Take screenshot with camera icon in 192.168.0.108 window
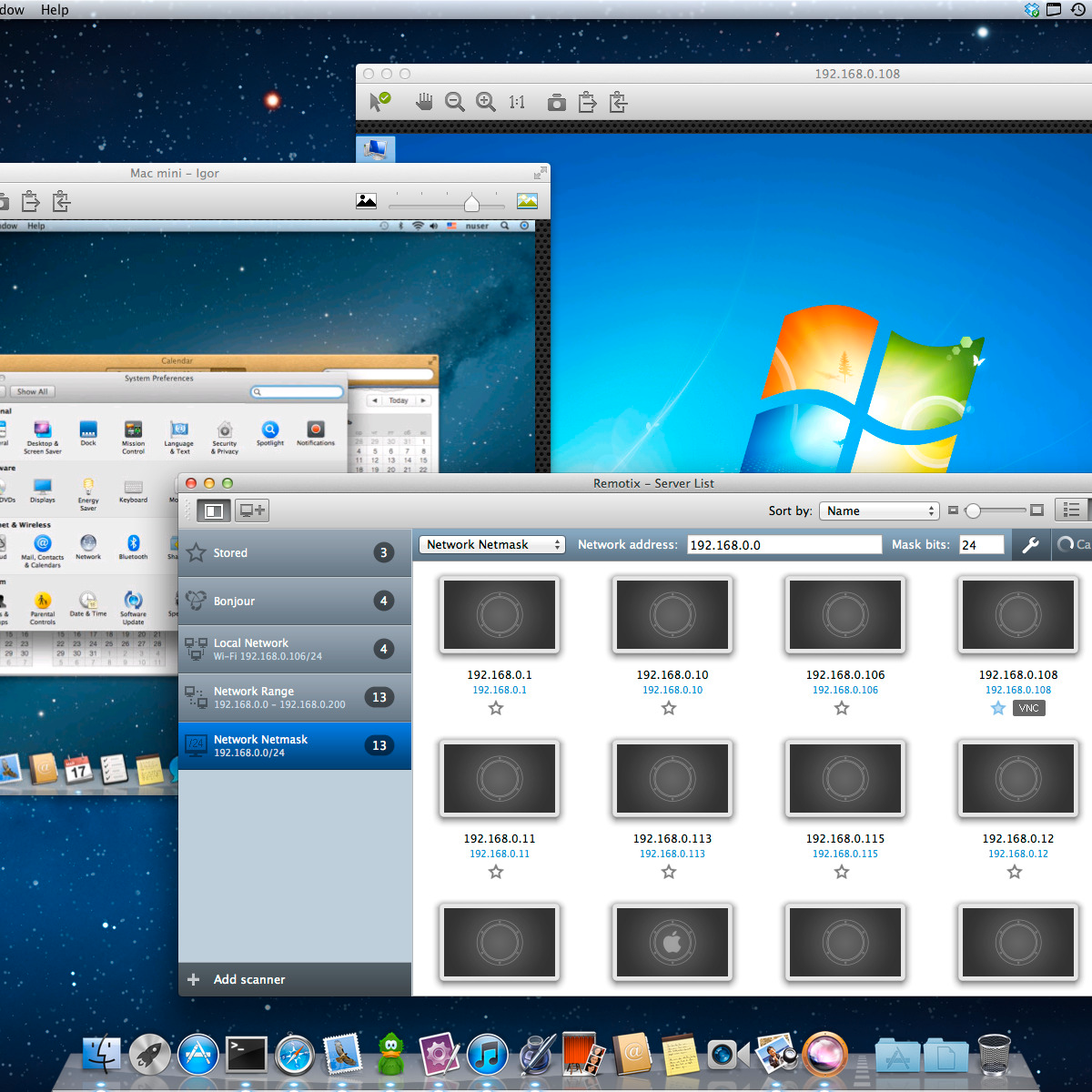 [x=557, y=103]
